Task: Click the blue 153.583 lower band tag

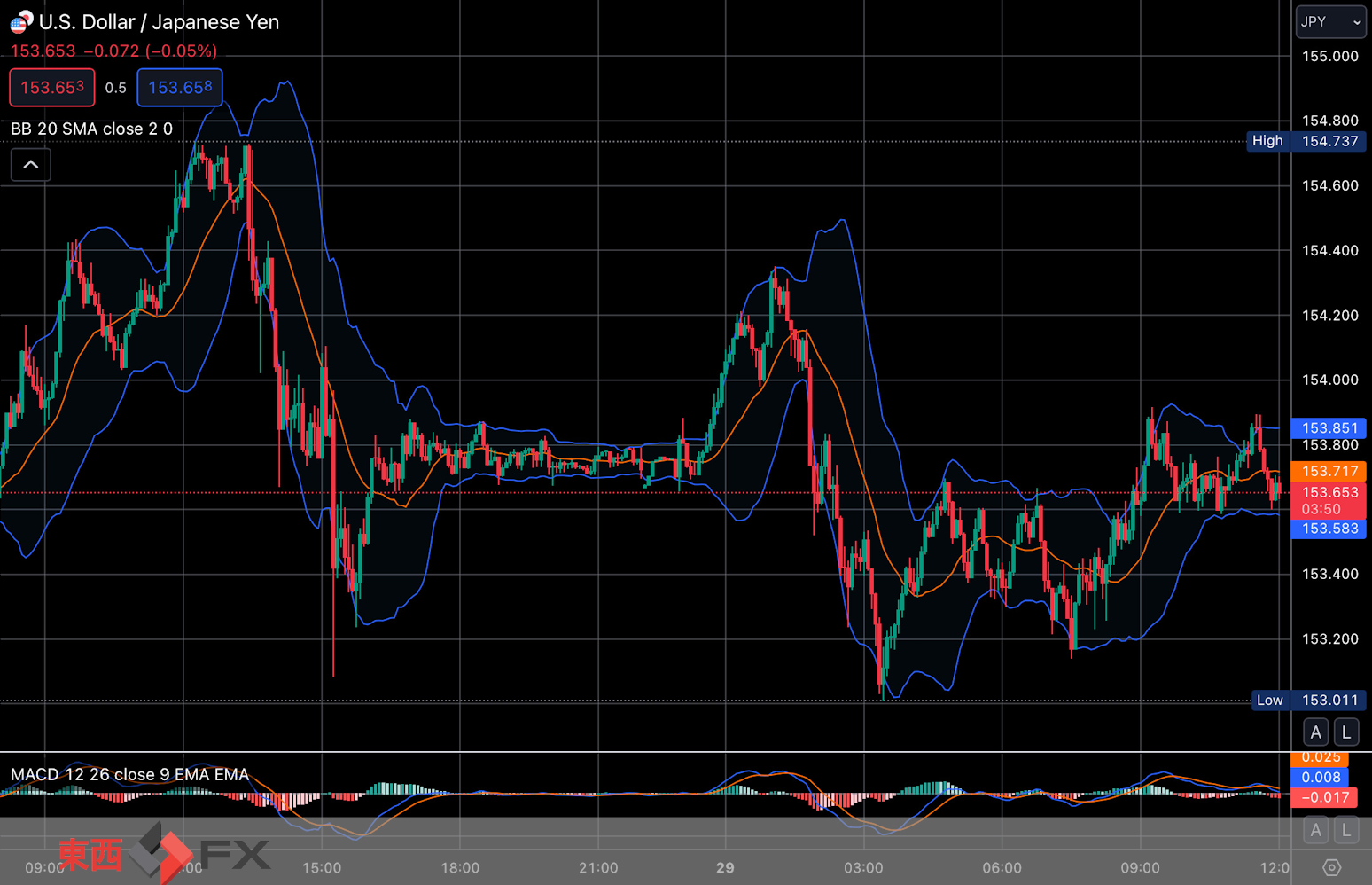Action: tap(1330, 529)
